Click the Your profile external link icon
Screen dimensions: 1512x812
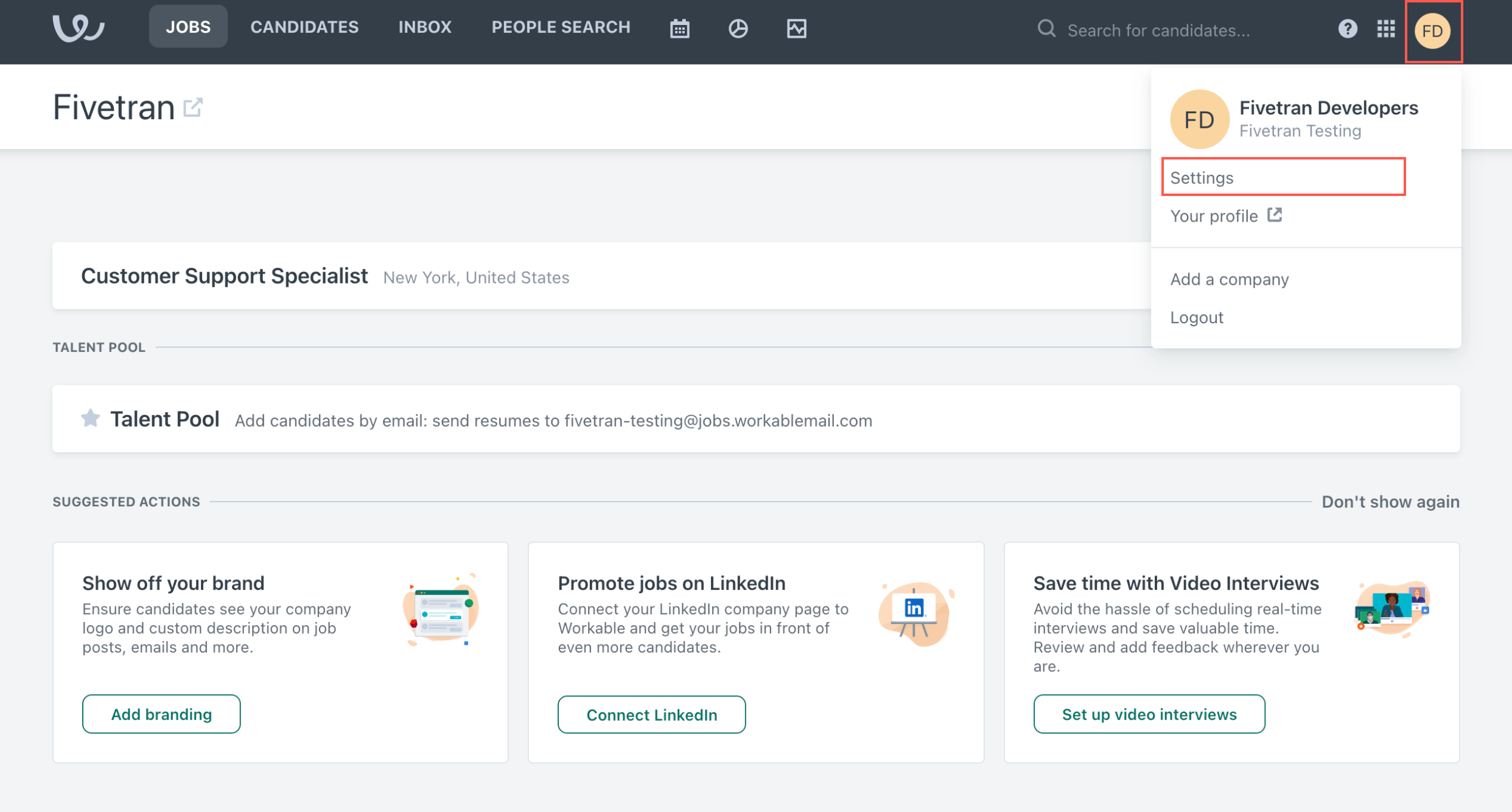tap(1275, 215)
